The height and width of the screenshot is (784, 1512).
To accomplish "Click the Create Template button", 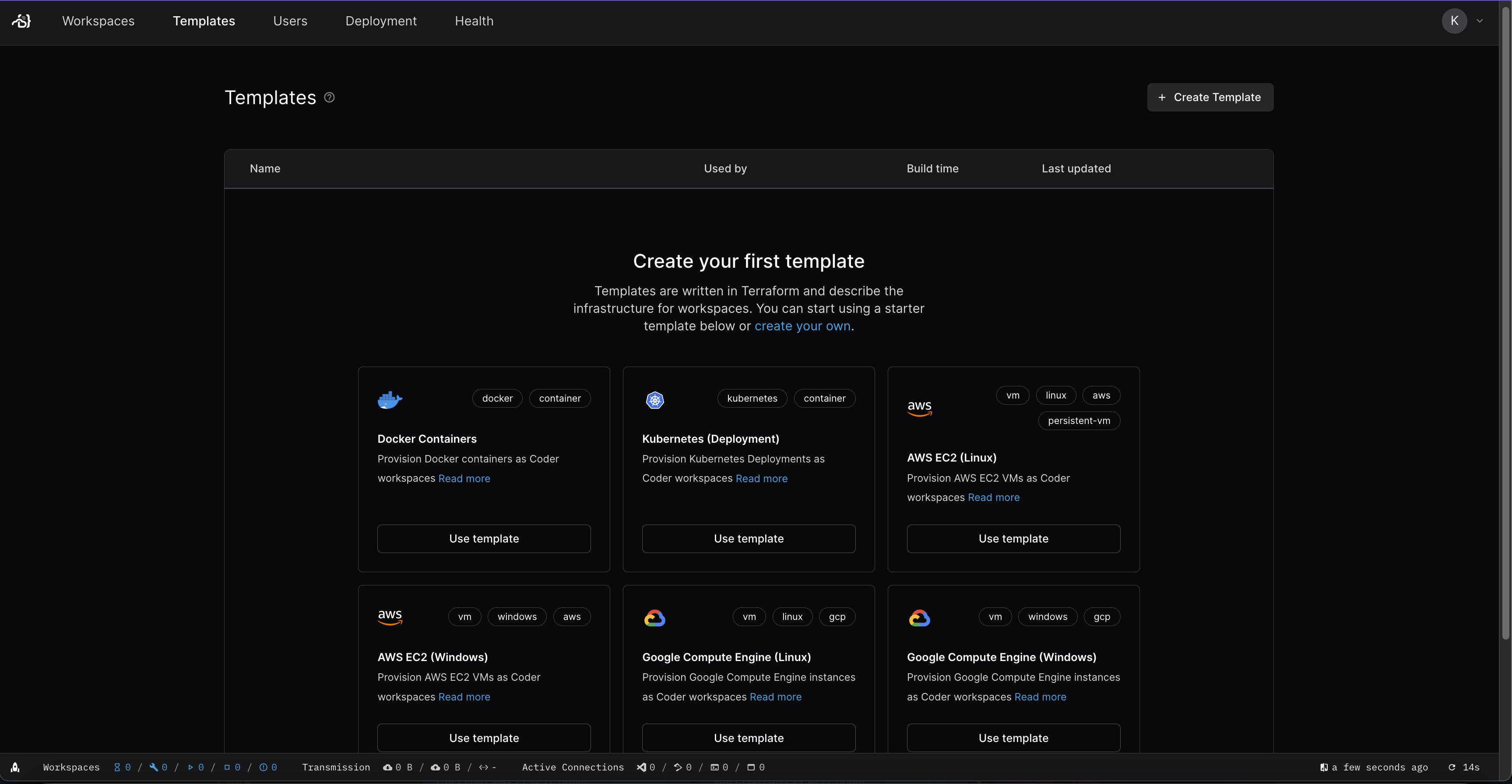I will click(x=1210, y=98).
